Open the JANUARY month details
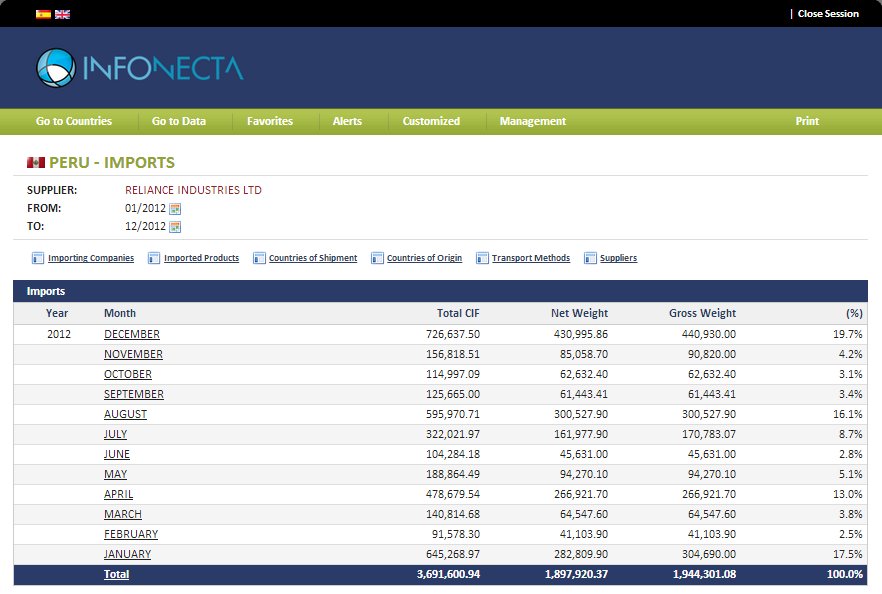 (128, 554)
